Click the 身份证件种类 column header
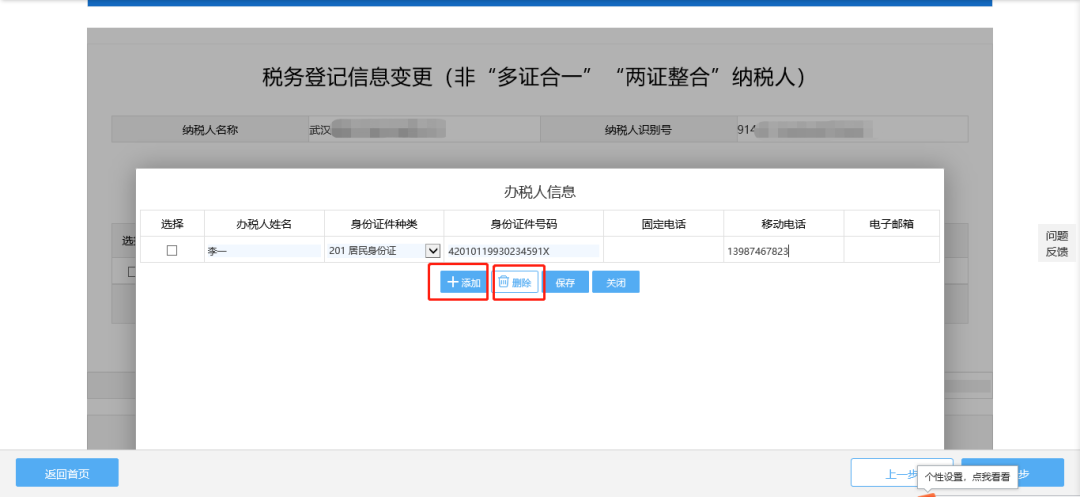 384,224
